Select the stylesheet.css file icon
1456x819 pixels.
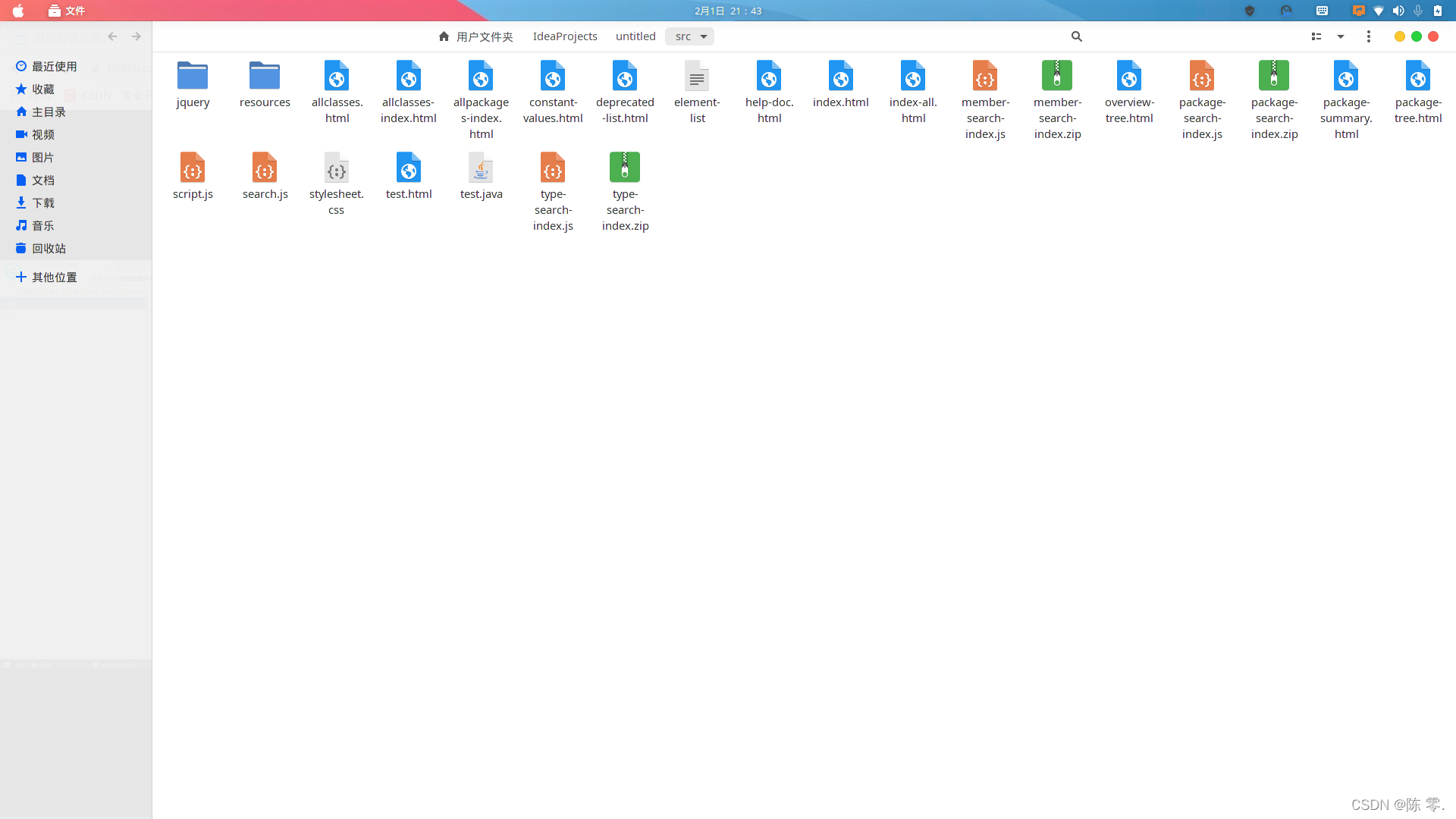tap(337, 168)
